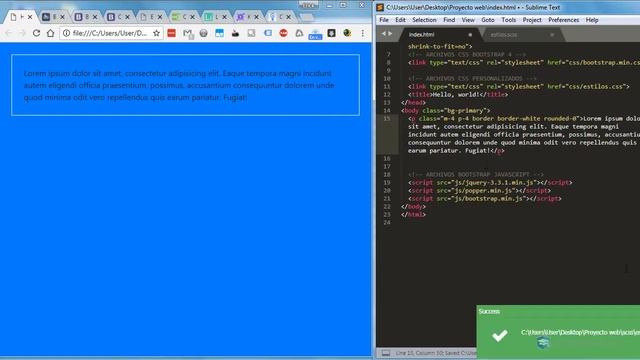
Task: Reload the page in Chrome
Action: pos(36,33)
